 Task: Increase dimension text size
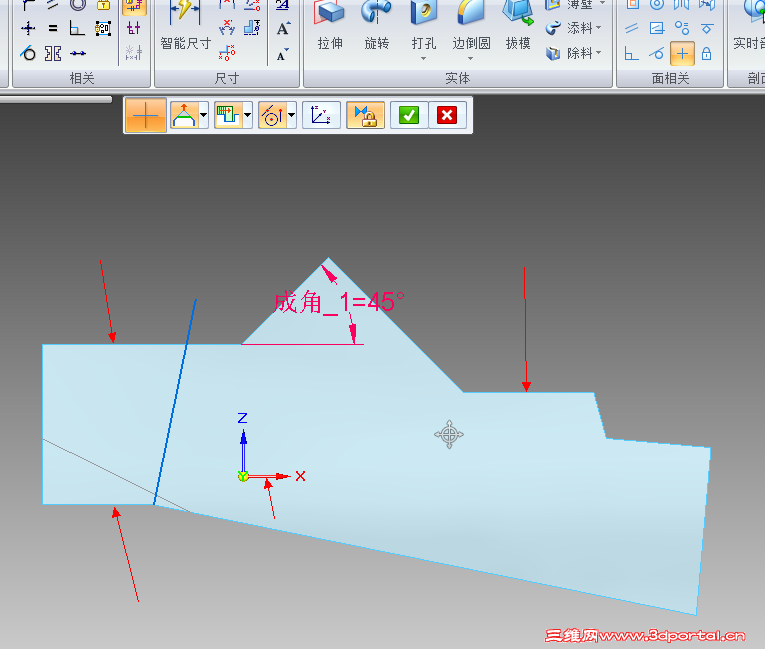pos(283,29)
